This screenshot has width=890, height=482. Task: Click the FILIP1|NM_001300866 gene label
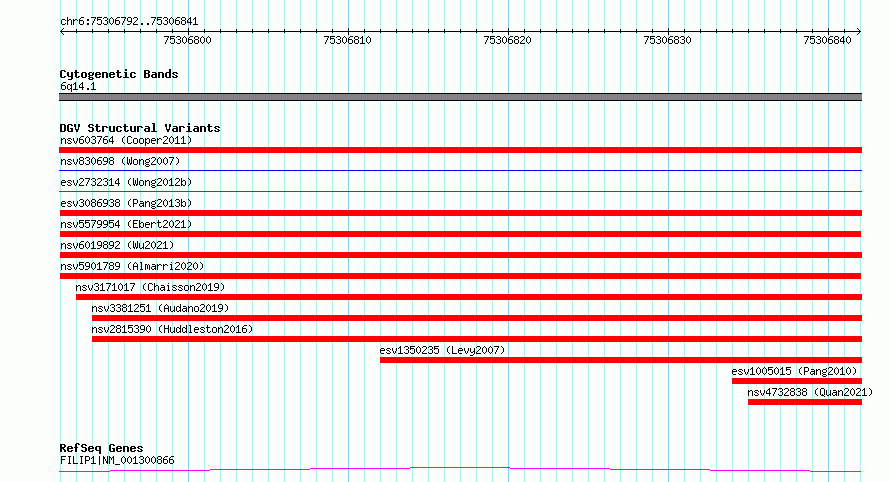tap(117, 460)
